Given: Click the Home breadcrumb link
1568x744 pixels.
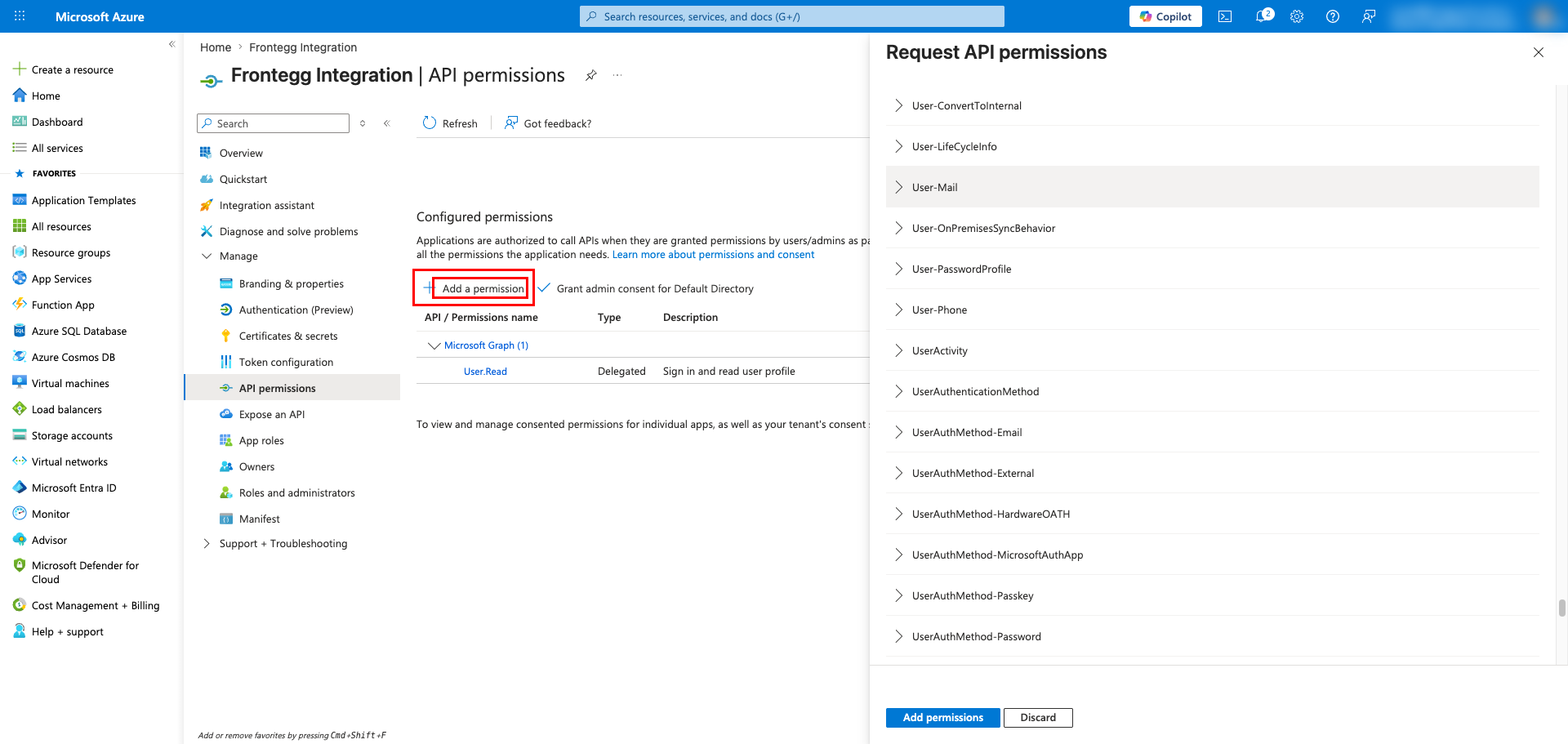Looking at the screenshot, I should tap(216, 47).
